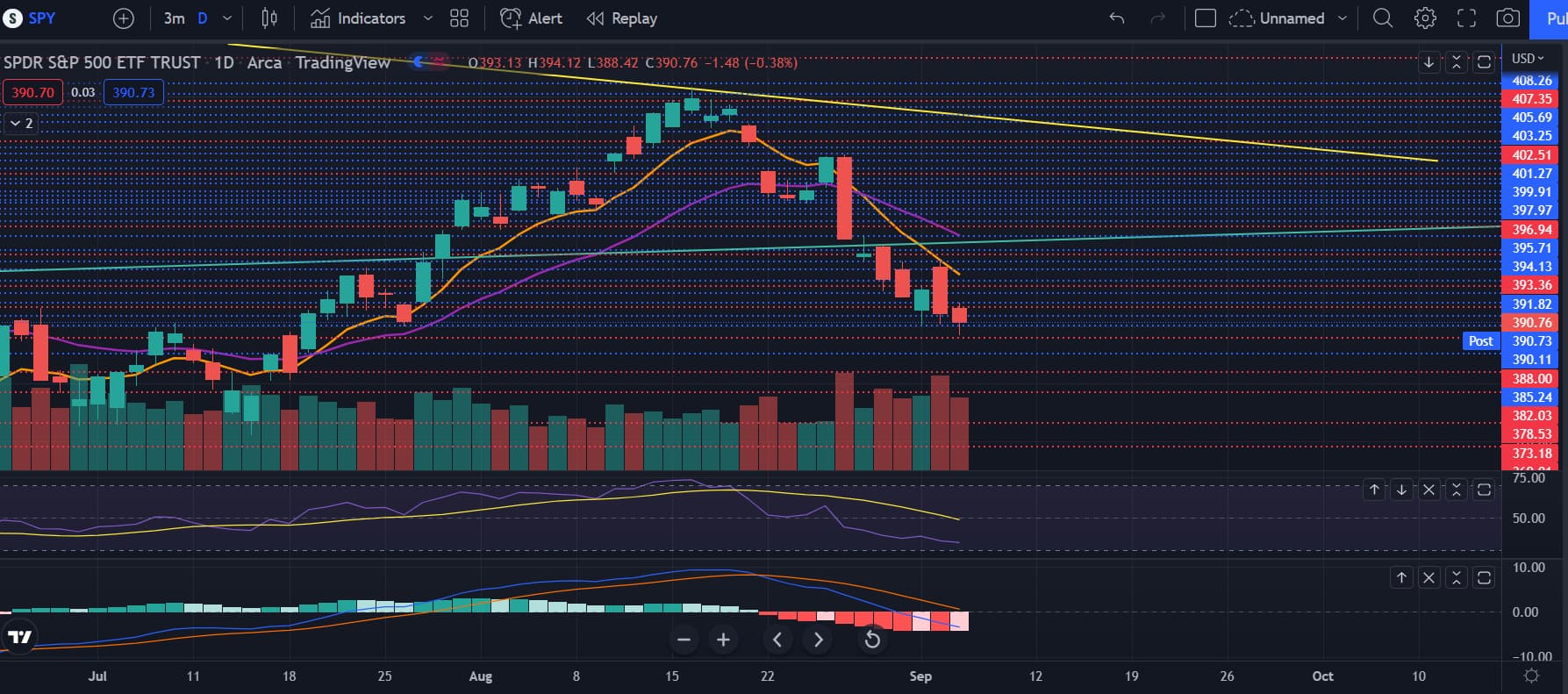This screenshot has height=694, width=1568.
Task: Expand the collapsed indicator legend marked 2
Action: (20, 123)
